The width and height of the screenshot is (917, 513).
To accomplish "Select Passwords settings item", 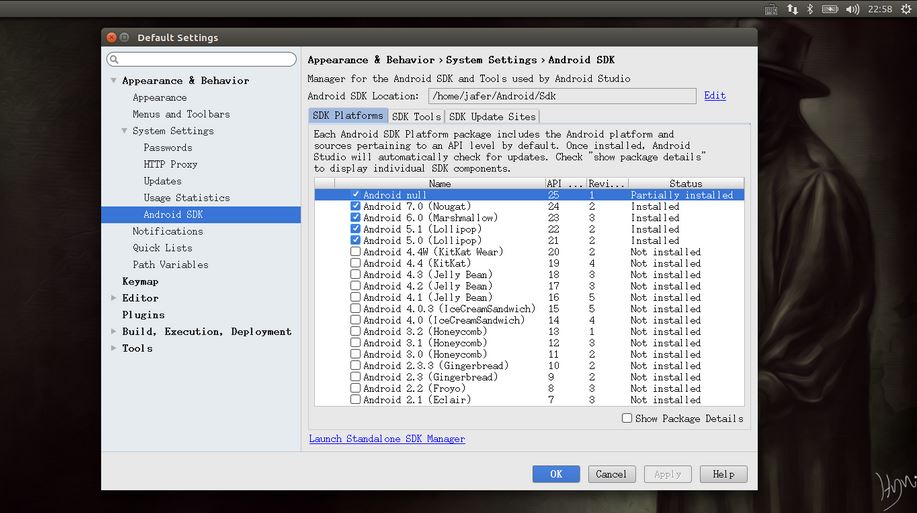I will (168, 147).
